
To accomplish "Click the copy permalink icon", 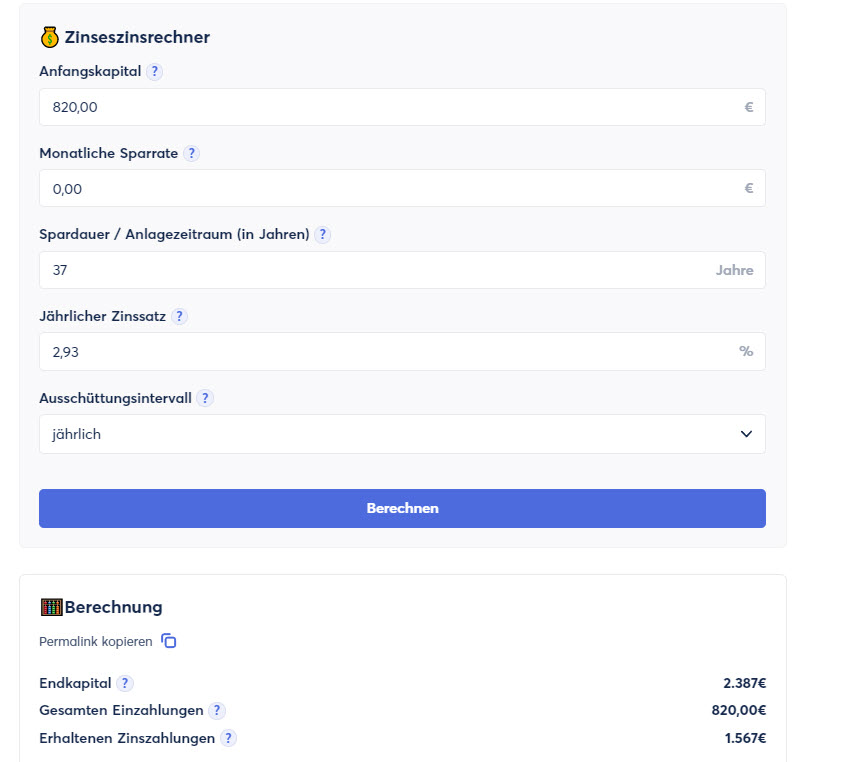I will 169,641.
